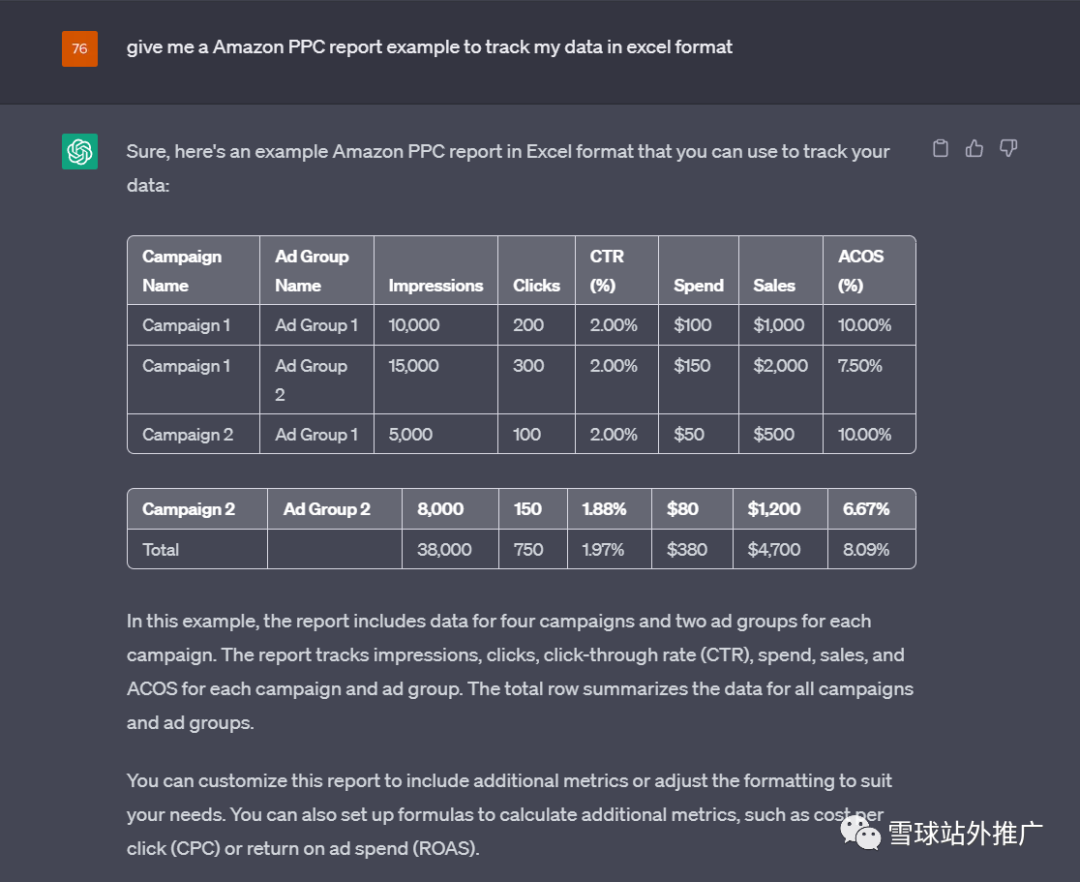This screenshot has width=1080, height=882.
Task: Click the WeChat watermark icon
Action: (x=860, y=832)
